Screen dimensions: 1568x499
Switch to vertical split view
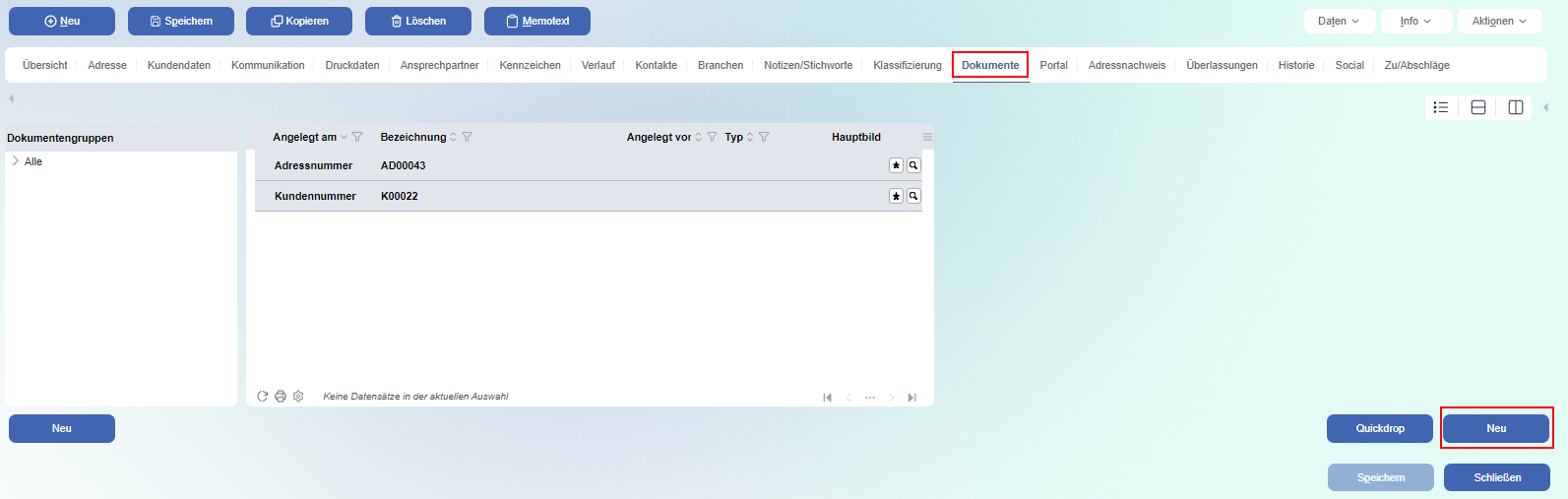tap(1516, 107)
